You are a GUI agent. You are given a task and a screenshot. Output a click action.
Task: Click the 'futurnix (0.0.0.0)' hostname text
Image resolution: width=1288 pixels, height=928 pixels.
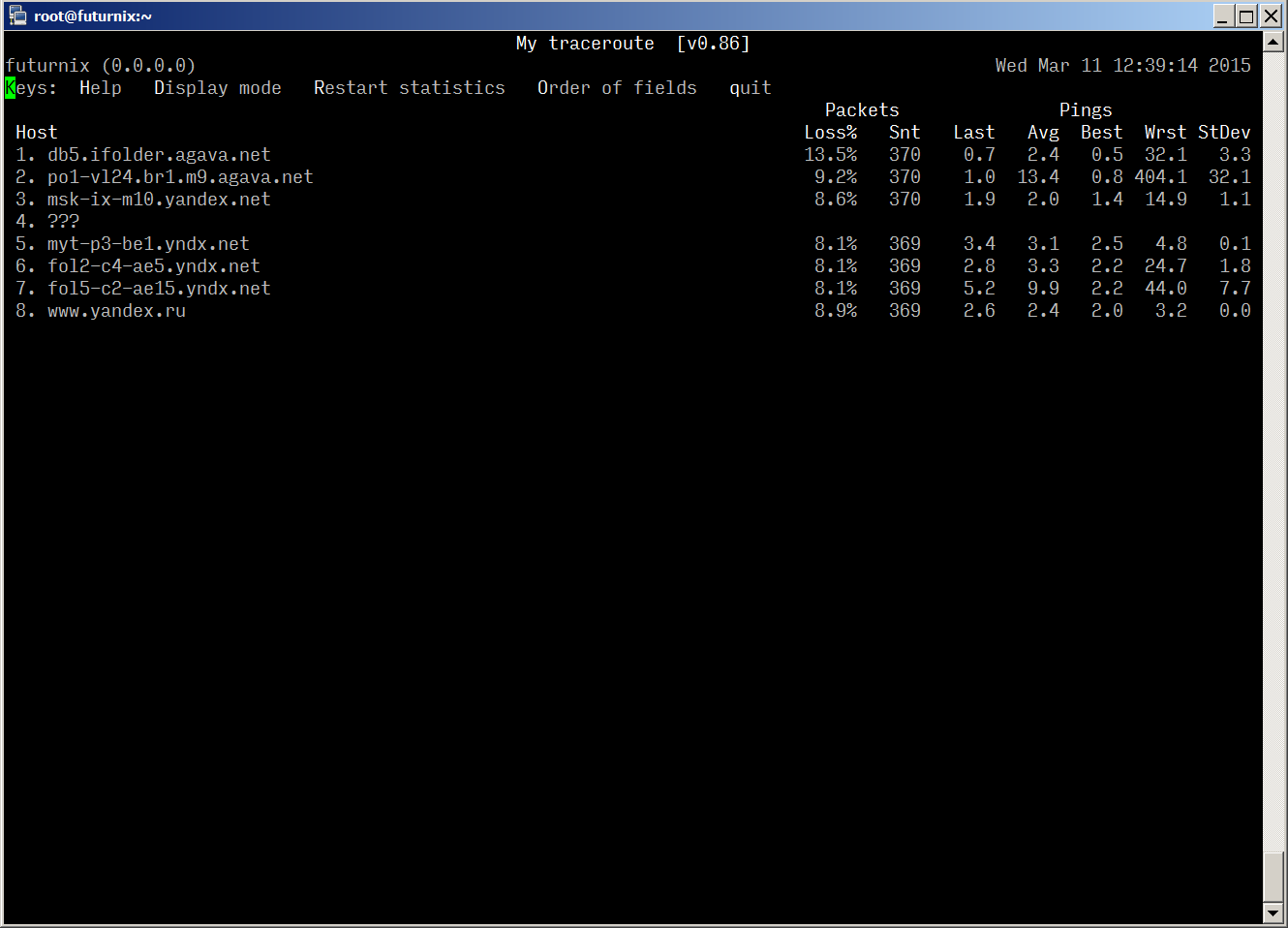pos(101,66)
